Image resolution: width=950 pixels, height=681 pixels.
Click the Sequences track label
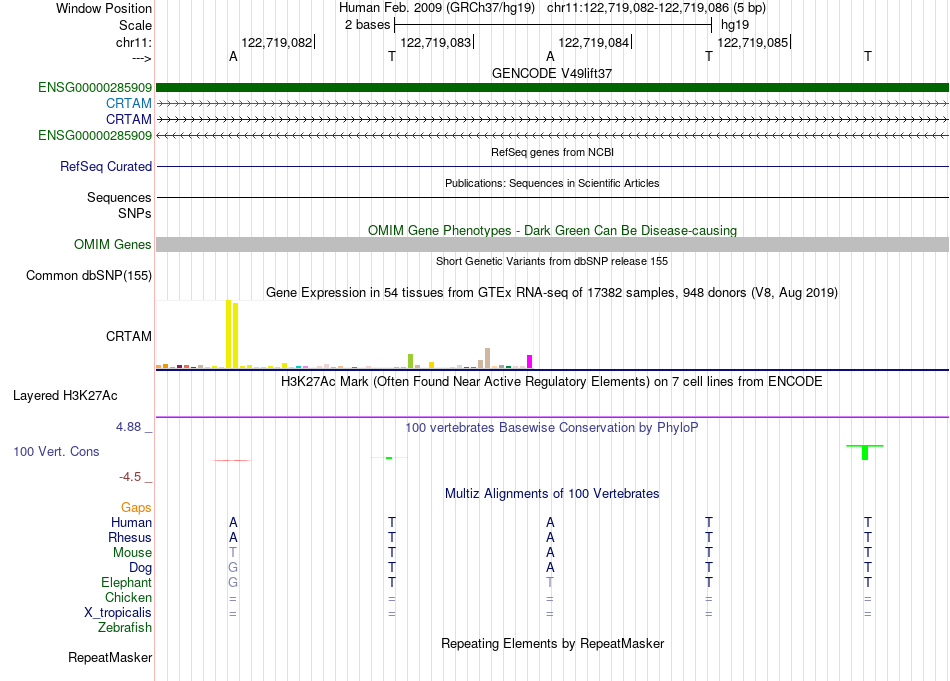pos(119,198)
